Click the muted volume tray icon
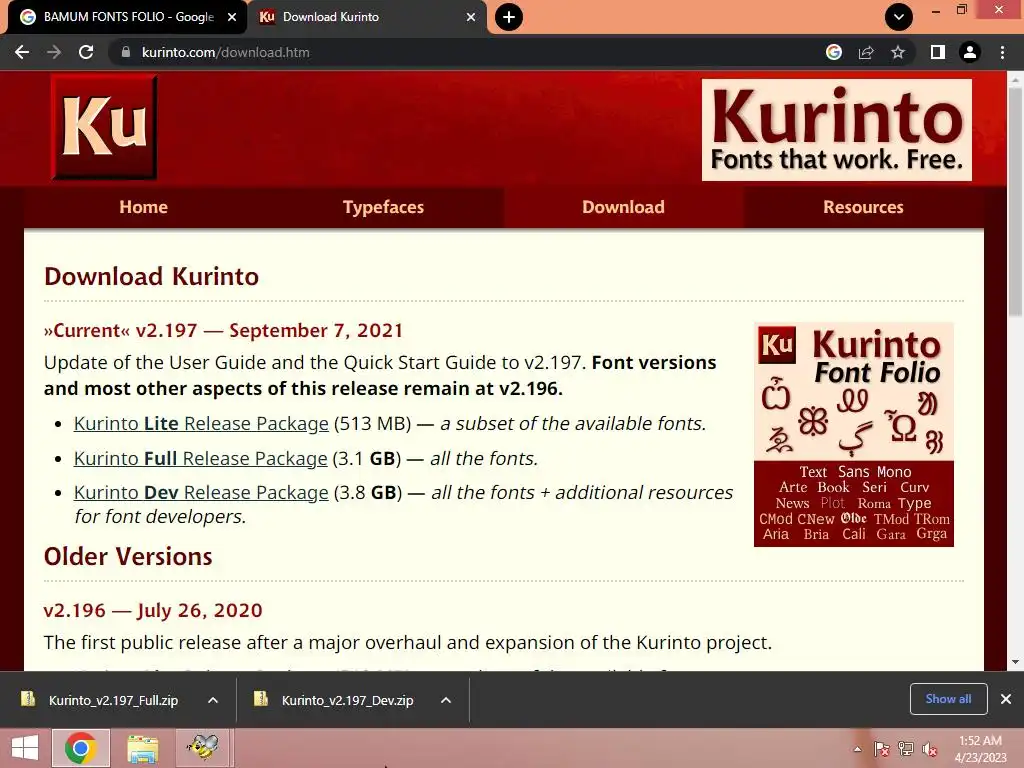This screenshot has width=1024, height=768. click(930, 749)
